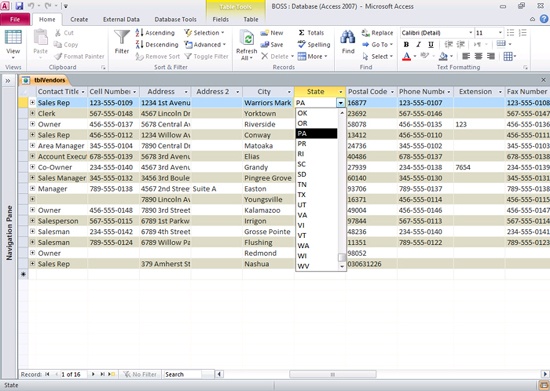
Task: Expand the Navigation Pane chevron
Action: click(x=8, y=81)
